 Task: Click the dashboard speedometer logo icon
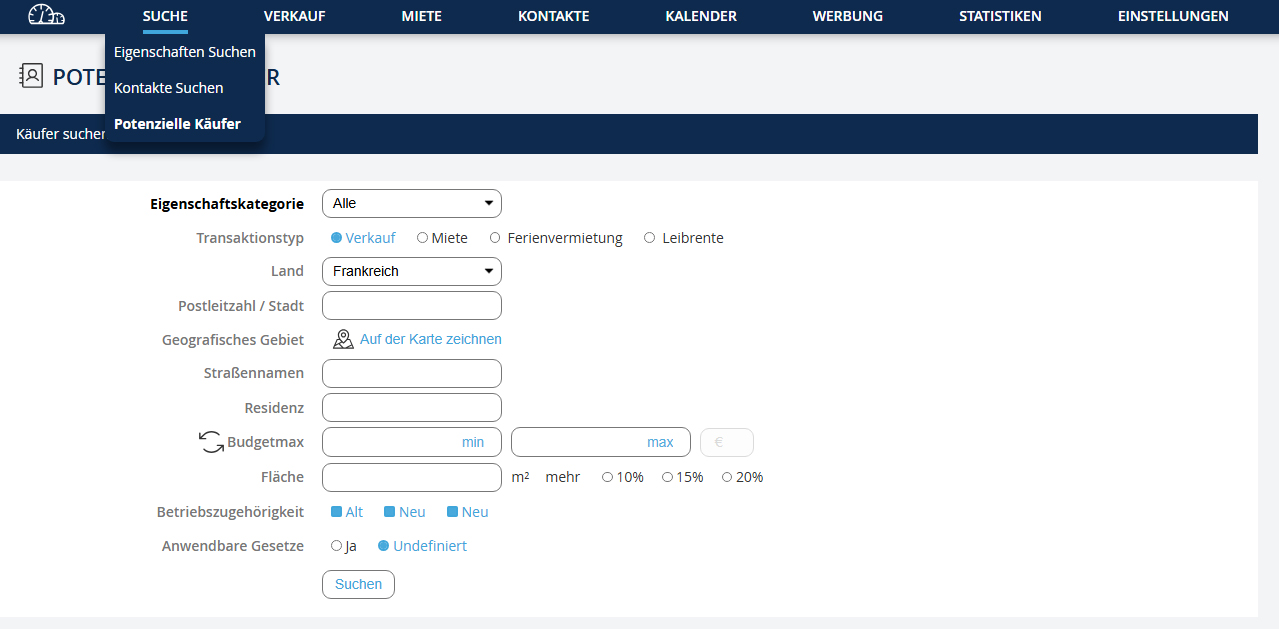(x=46, y=15)
